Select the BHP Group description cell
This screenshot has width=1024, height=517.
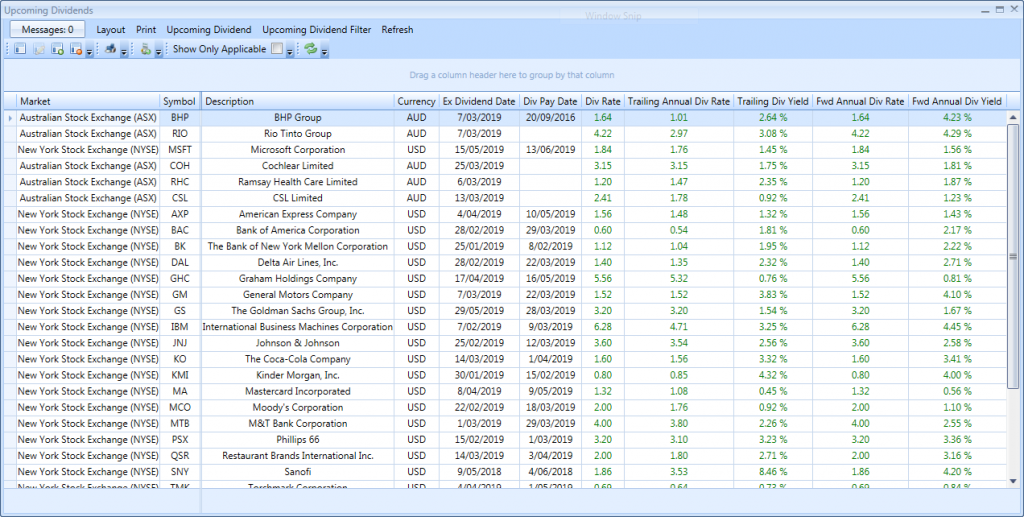click(x=298, y=118)
